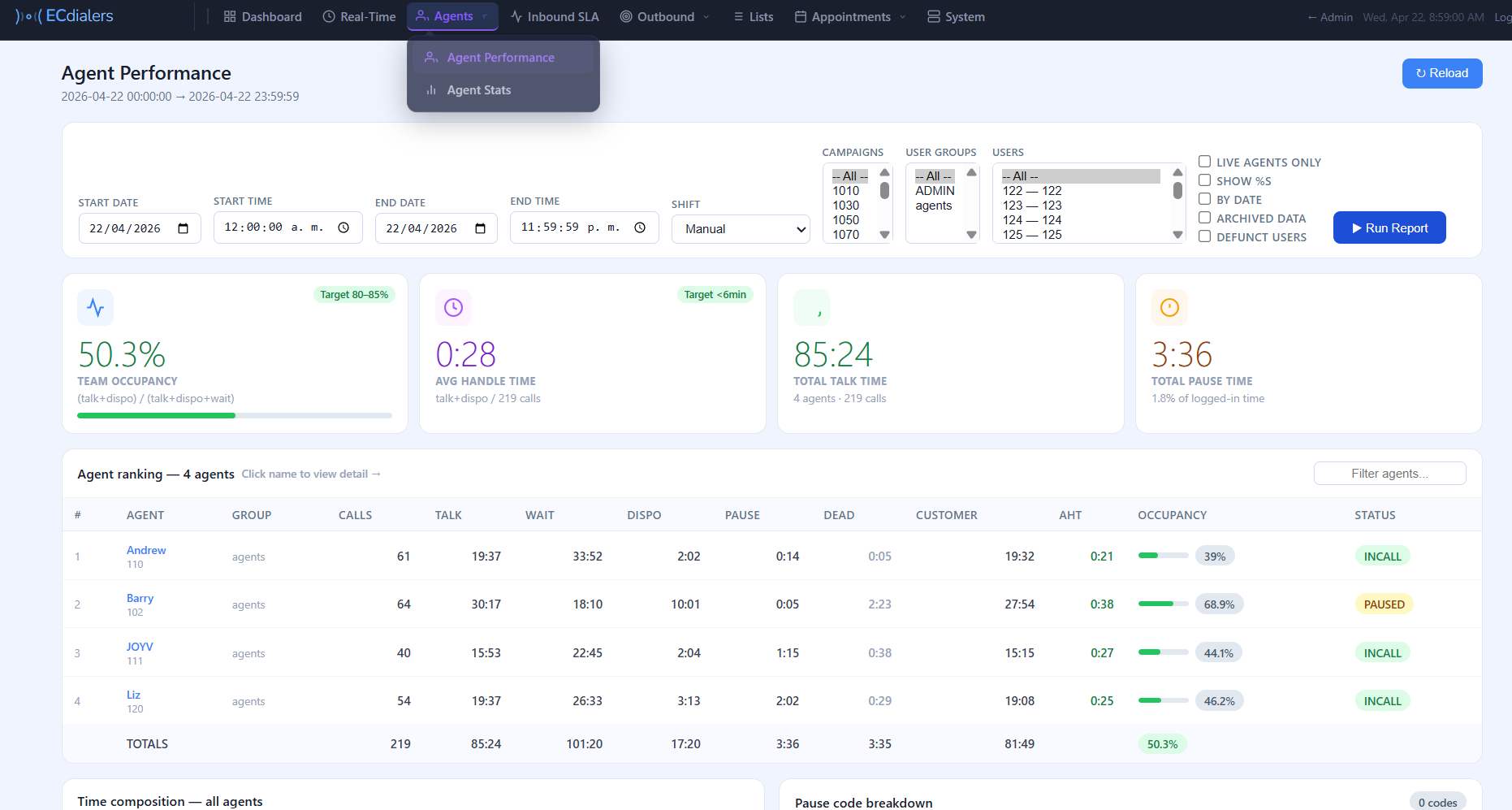
Task: Click the End Time input field
Action: pos(584,227)
